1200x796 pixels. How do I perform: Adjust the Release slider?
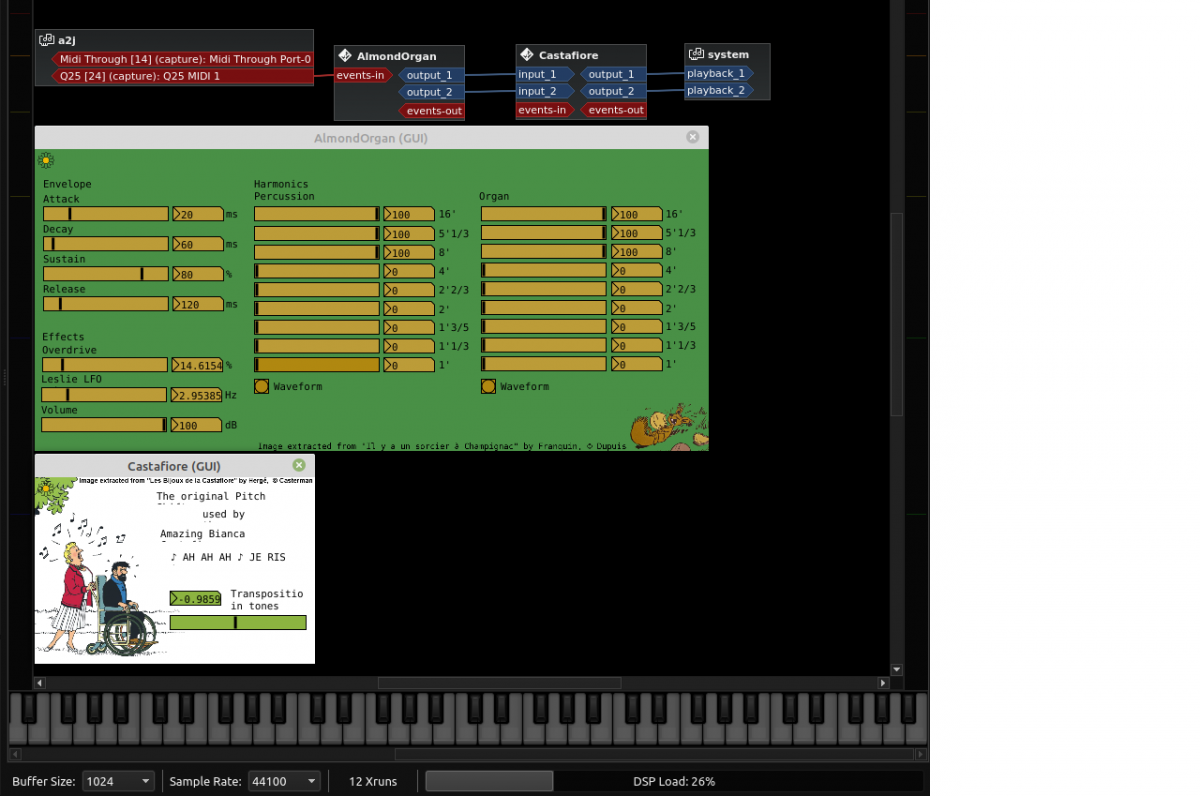click(x=106, y=304)
